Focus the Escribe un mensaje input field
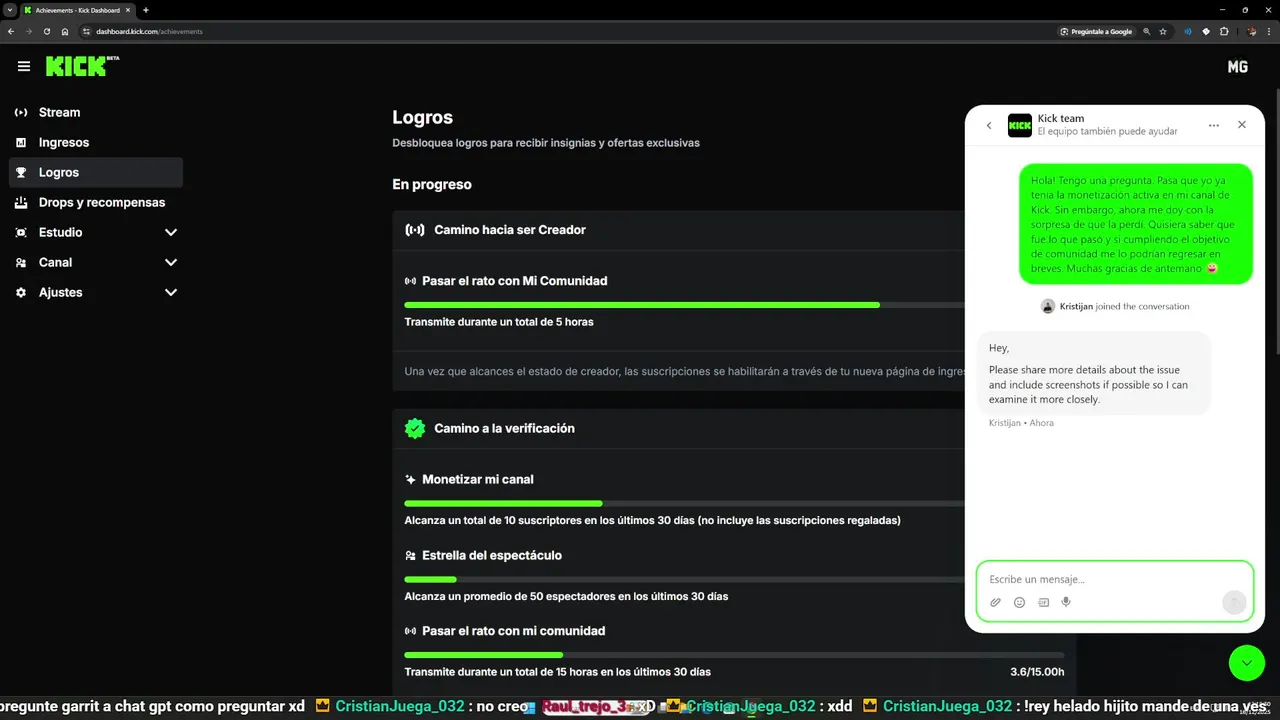The height and width of the screenshot is (720, 1280). point(1115,579)
